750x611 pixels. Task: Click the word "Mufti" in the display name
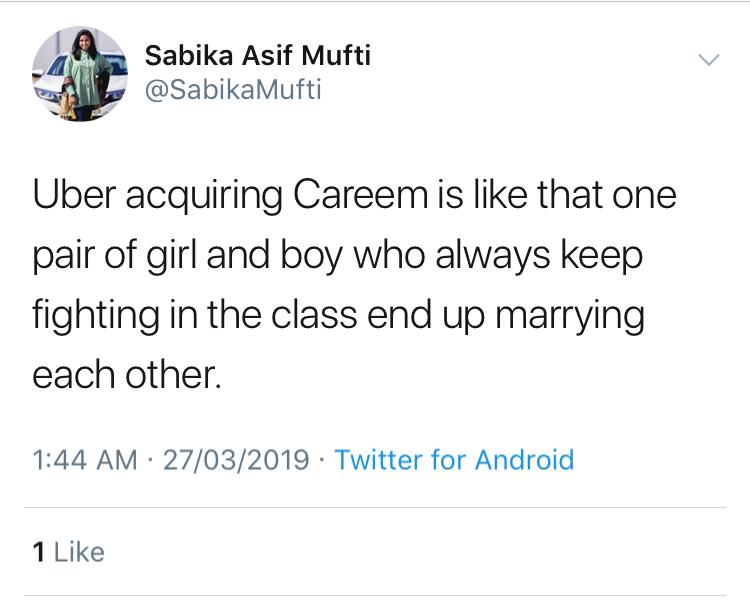[x=336, y=55]
